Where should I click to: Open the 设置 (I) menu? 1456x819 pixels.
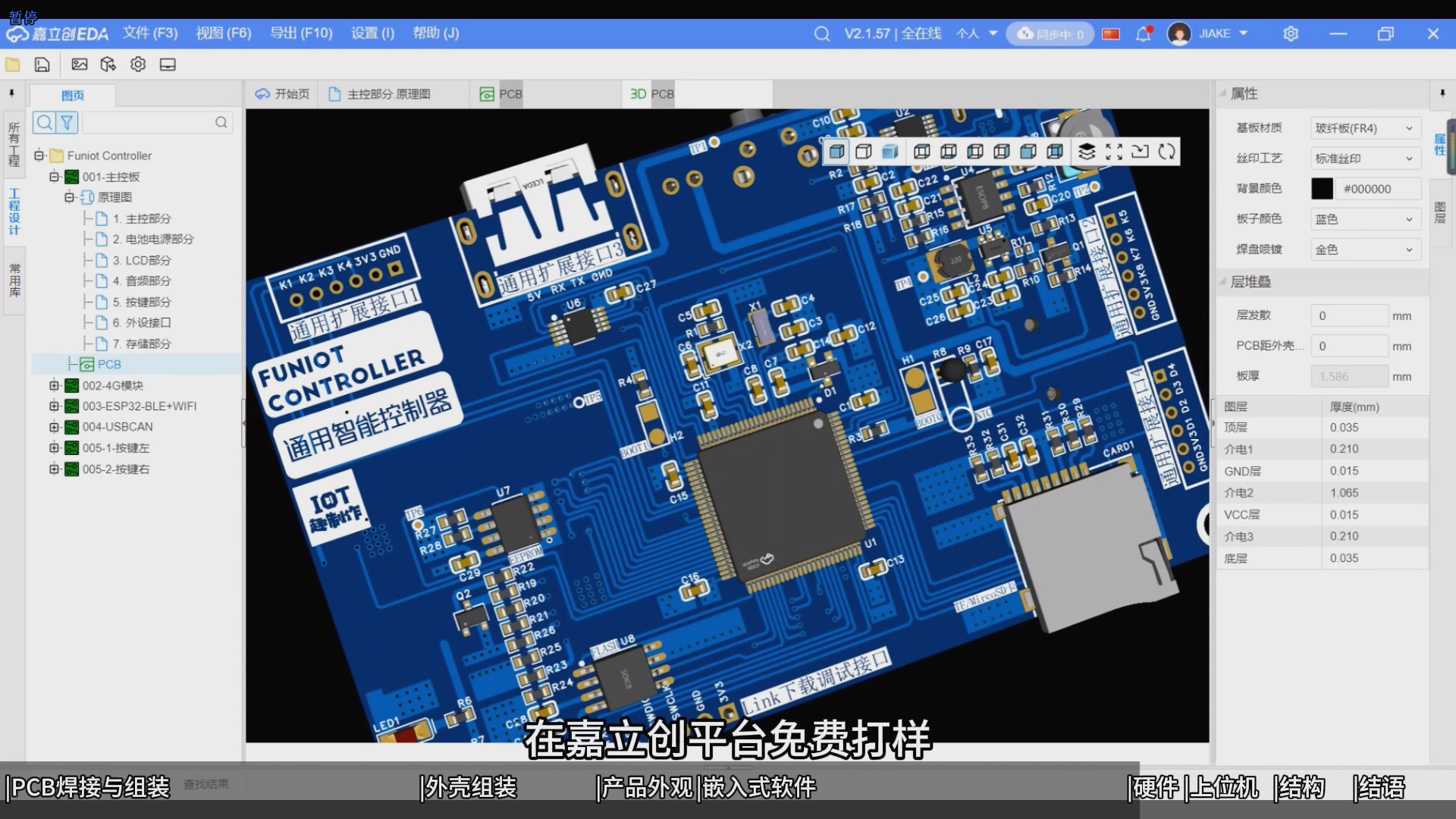click(x=372, y=33)
